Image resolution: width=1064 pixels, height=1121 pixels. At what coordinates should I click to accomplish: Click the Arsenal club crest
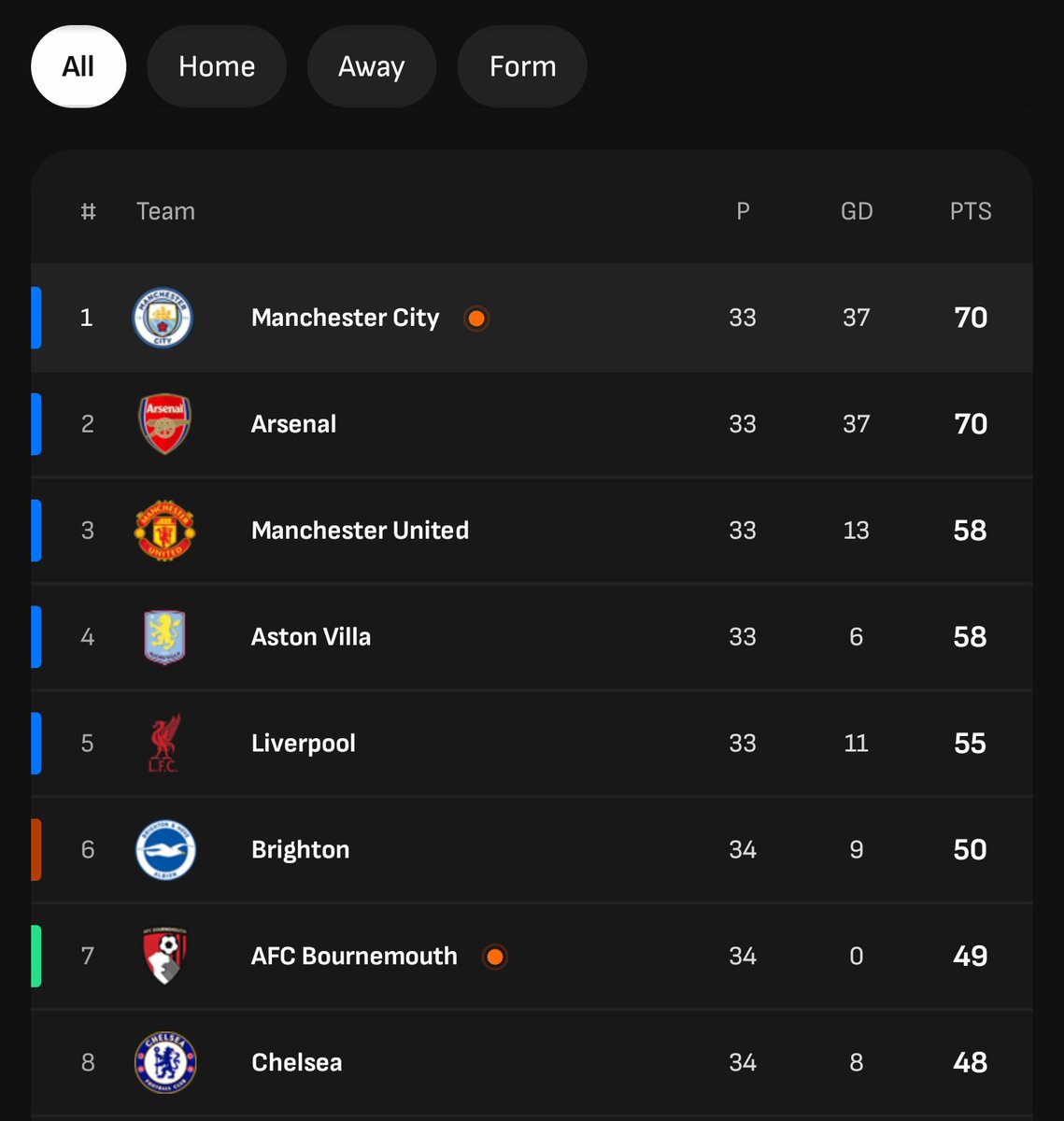tap(164, 424)
